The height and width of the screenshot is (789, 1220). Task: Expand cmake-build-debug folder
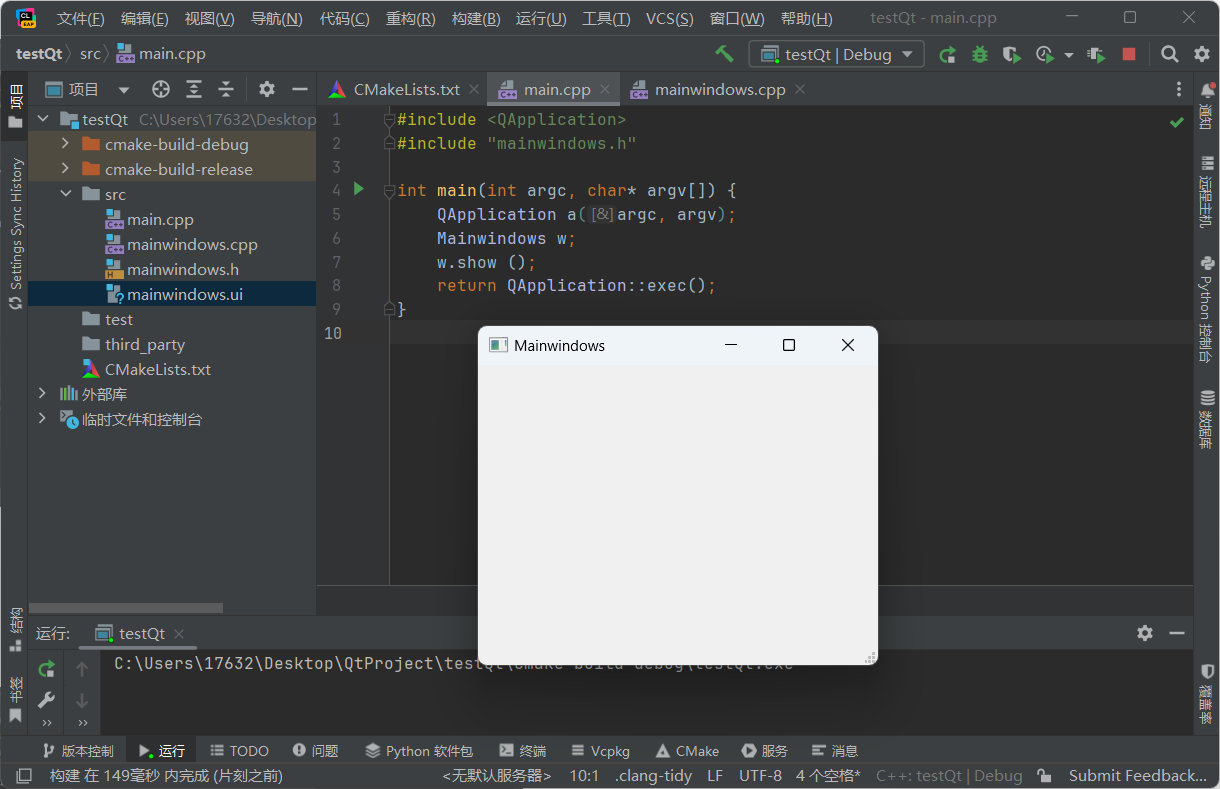pos(65,144)
